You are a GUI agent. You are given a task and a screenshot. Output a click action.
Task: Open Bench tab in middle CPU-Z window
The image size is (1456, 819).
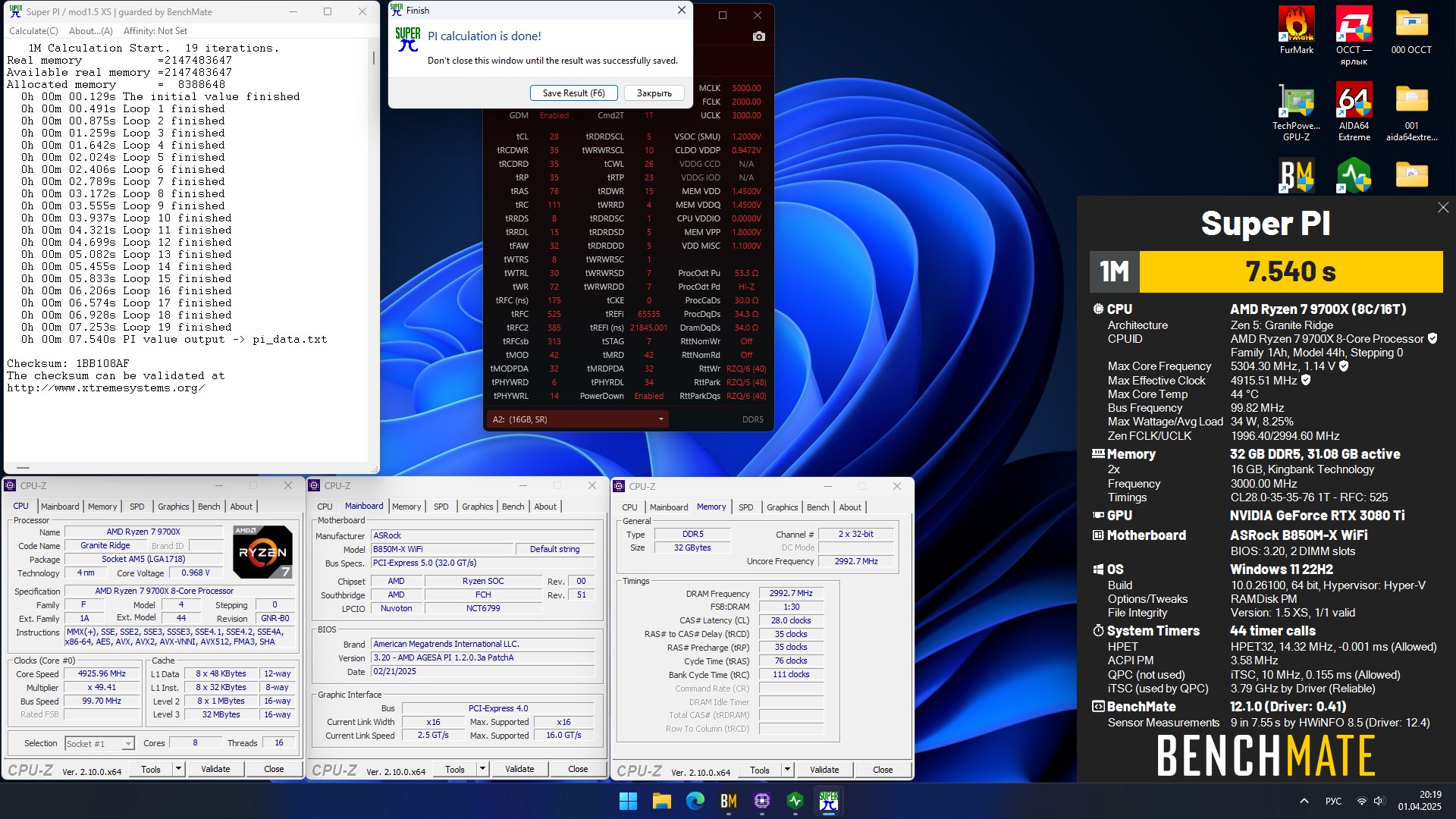[513, 507]
